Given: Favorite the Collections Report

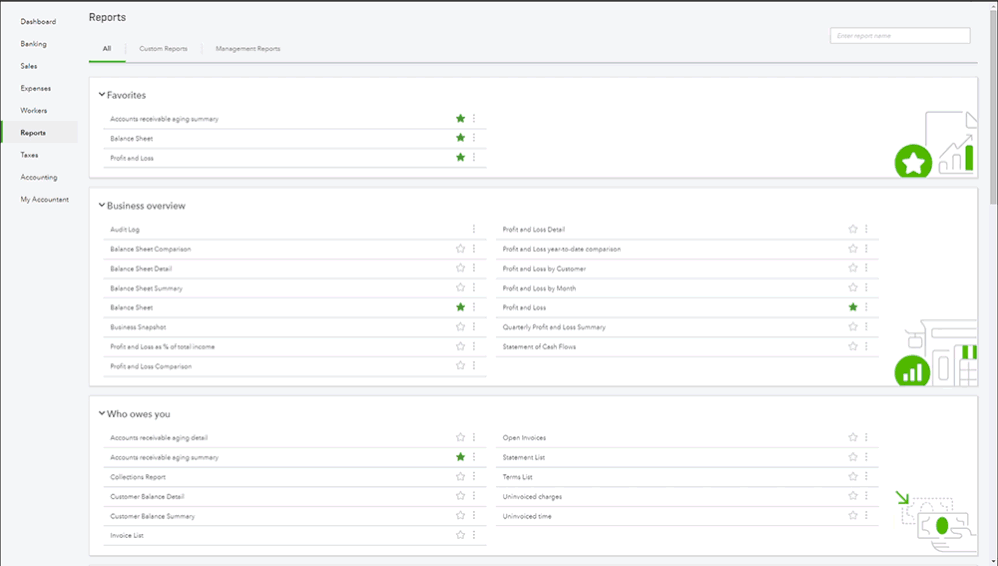Looking at the screenshot, I should (x=460, y=476).
